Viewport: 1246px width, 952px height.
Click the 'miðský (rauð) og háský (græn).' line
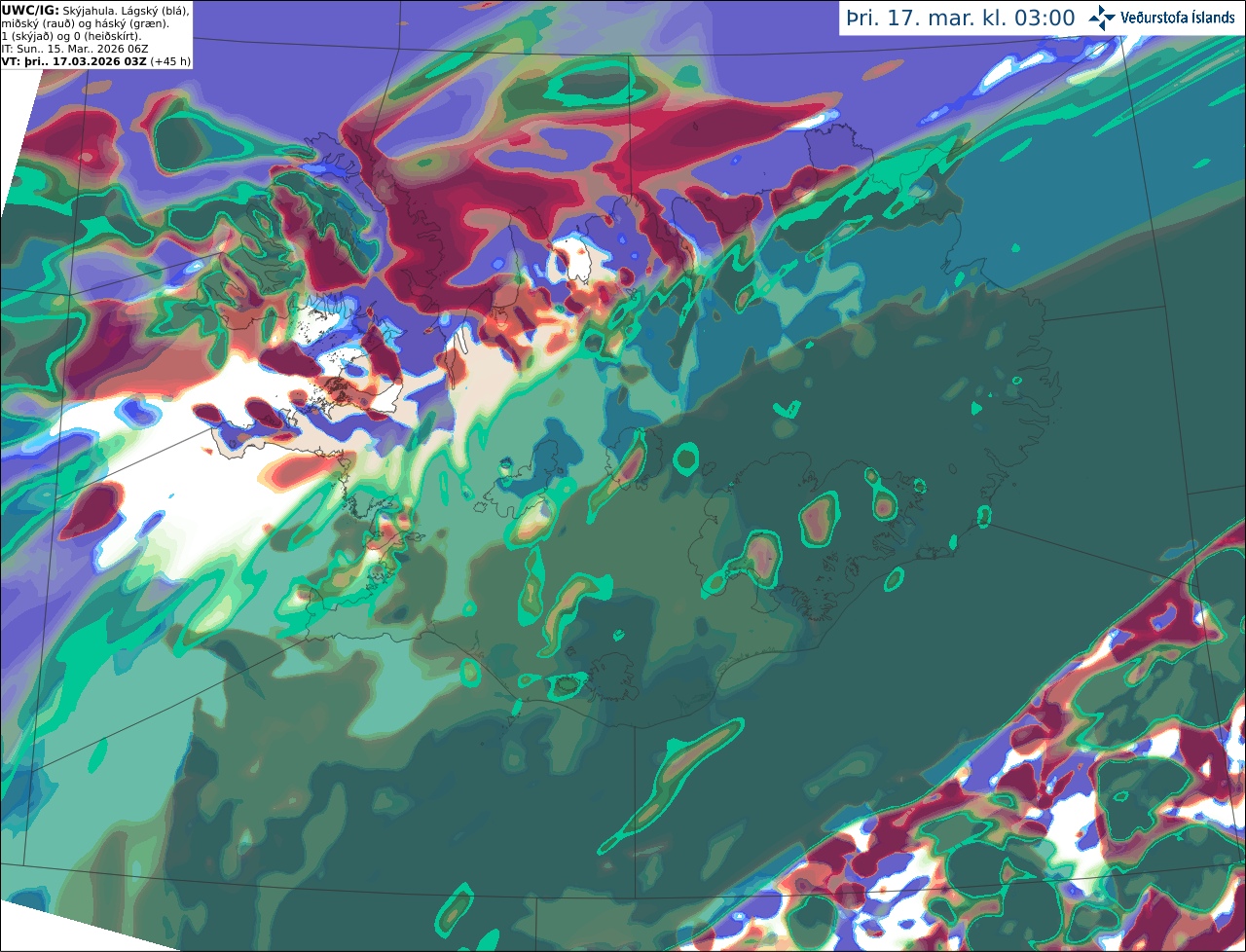click(85, 22)
